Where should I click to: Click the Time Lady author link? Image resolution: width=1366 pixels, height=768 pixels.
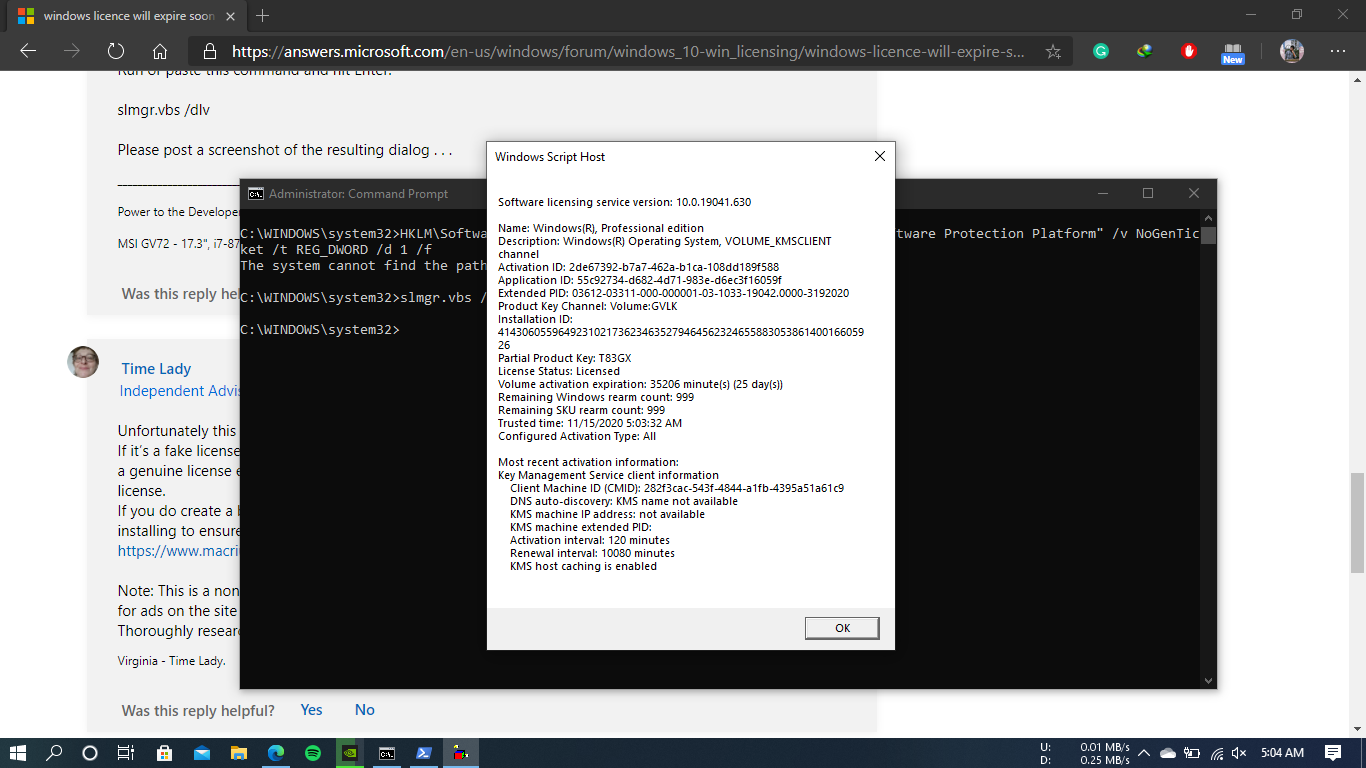(x=156, y=368)
